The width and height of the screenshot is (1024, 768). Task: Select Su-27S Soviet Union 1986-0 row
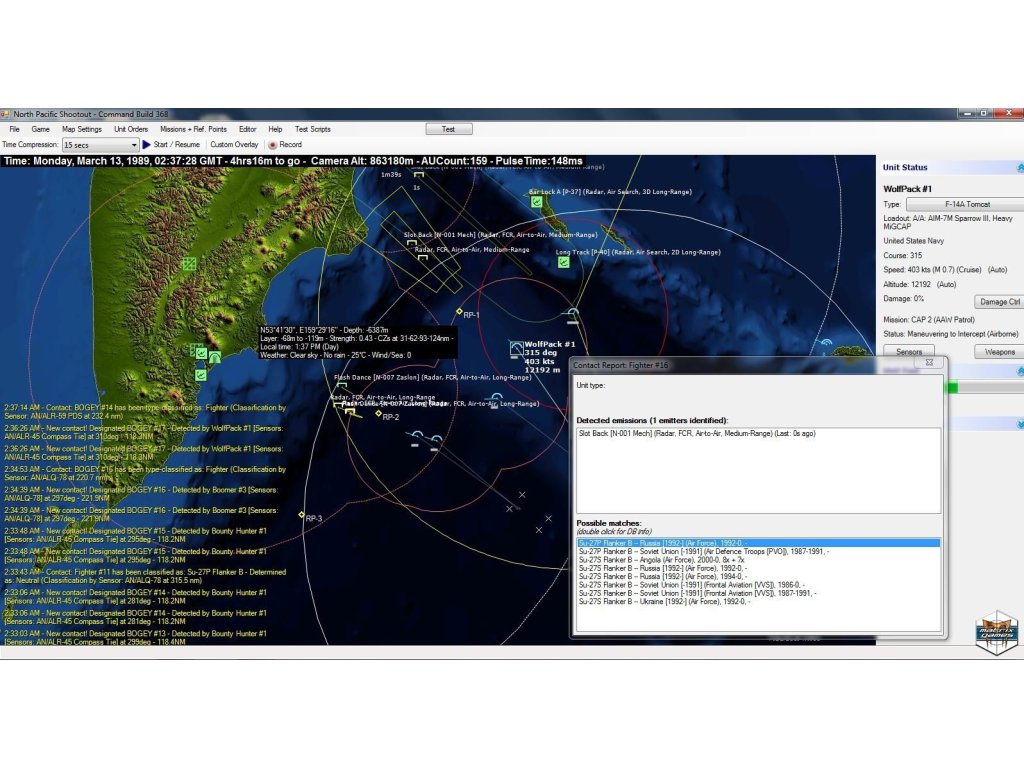click(758, 585)
